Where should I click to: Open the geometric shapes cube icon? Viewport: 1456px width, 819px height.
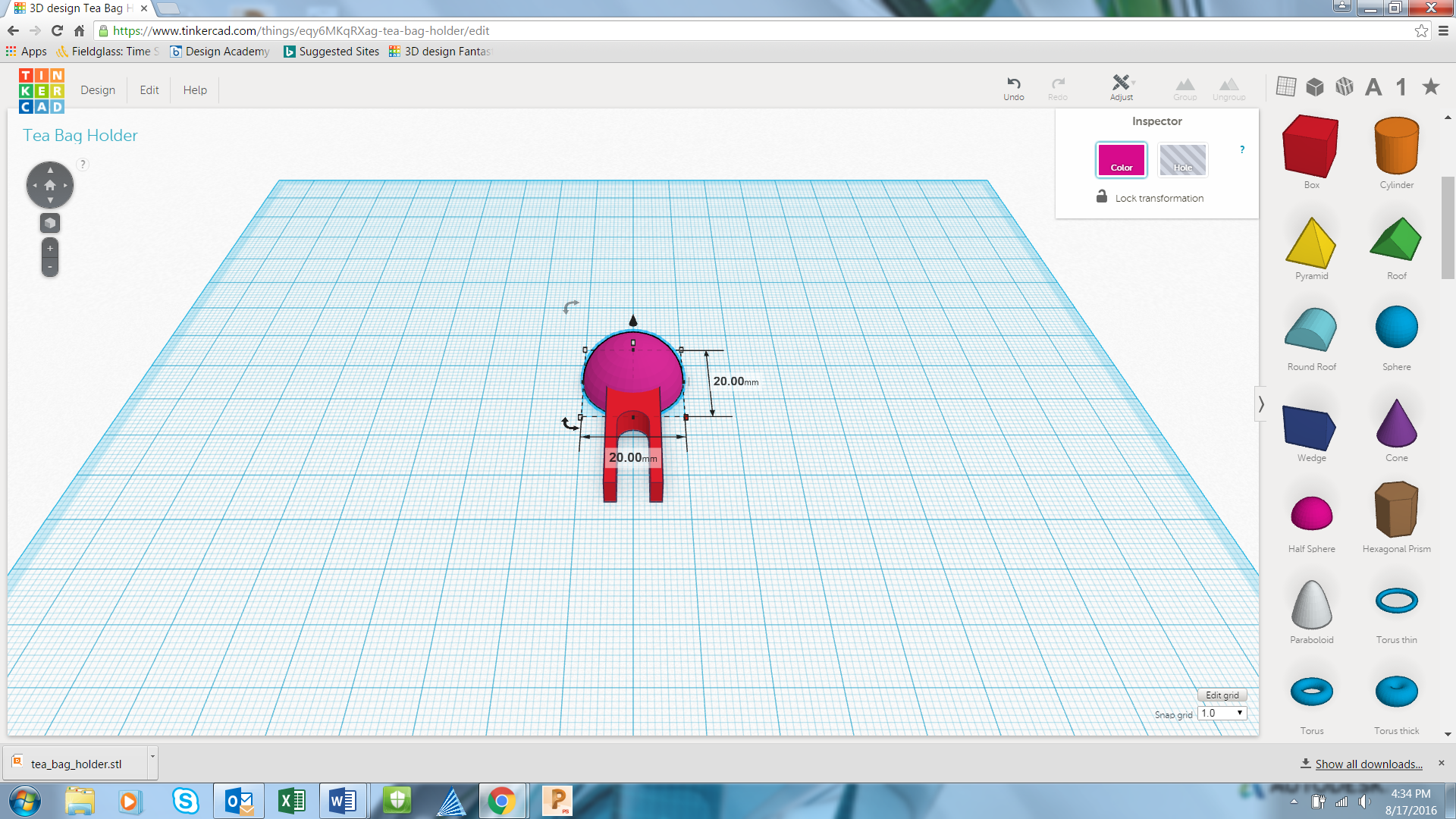pyautogui.click(x=1315, y=86)
